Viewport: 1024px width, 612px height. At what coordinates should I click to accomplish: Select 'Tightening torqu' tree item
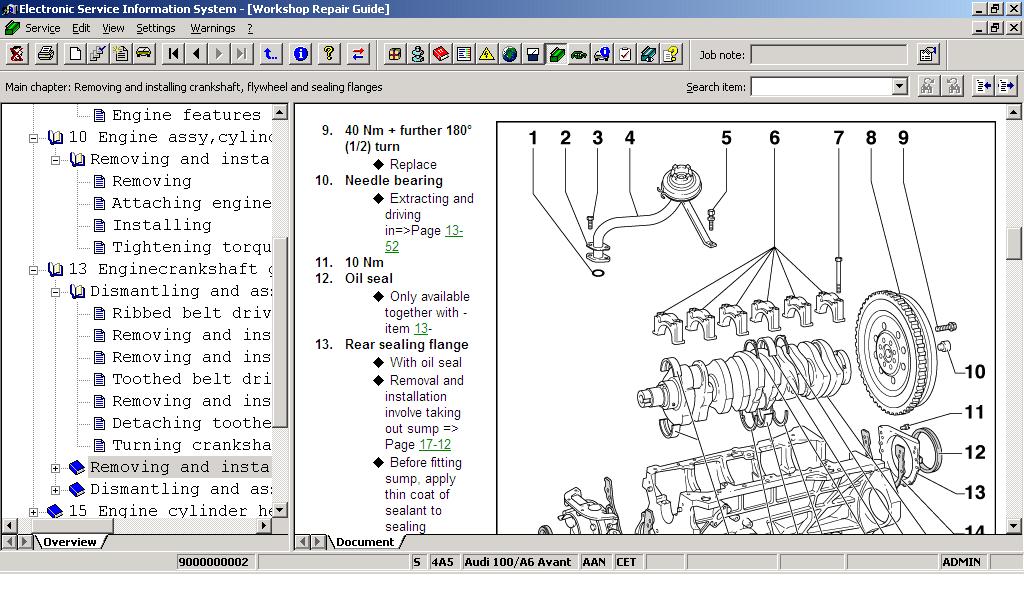click(190, 247)
